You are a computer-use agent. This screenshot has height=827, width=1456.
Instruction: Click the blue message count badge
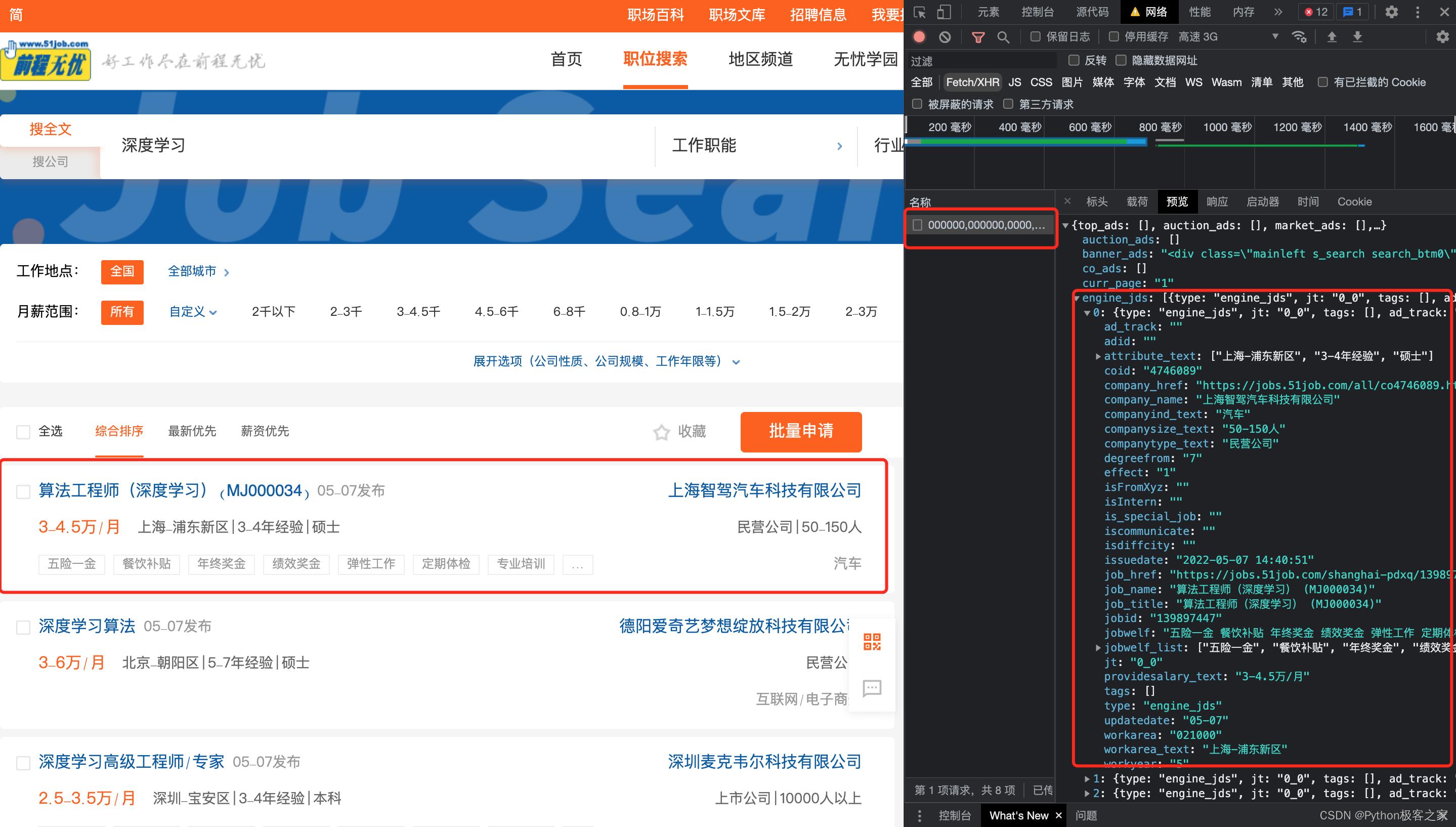(x=1352, y=12)
